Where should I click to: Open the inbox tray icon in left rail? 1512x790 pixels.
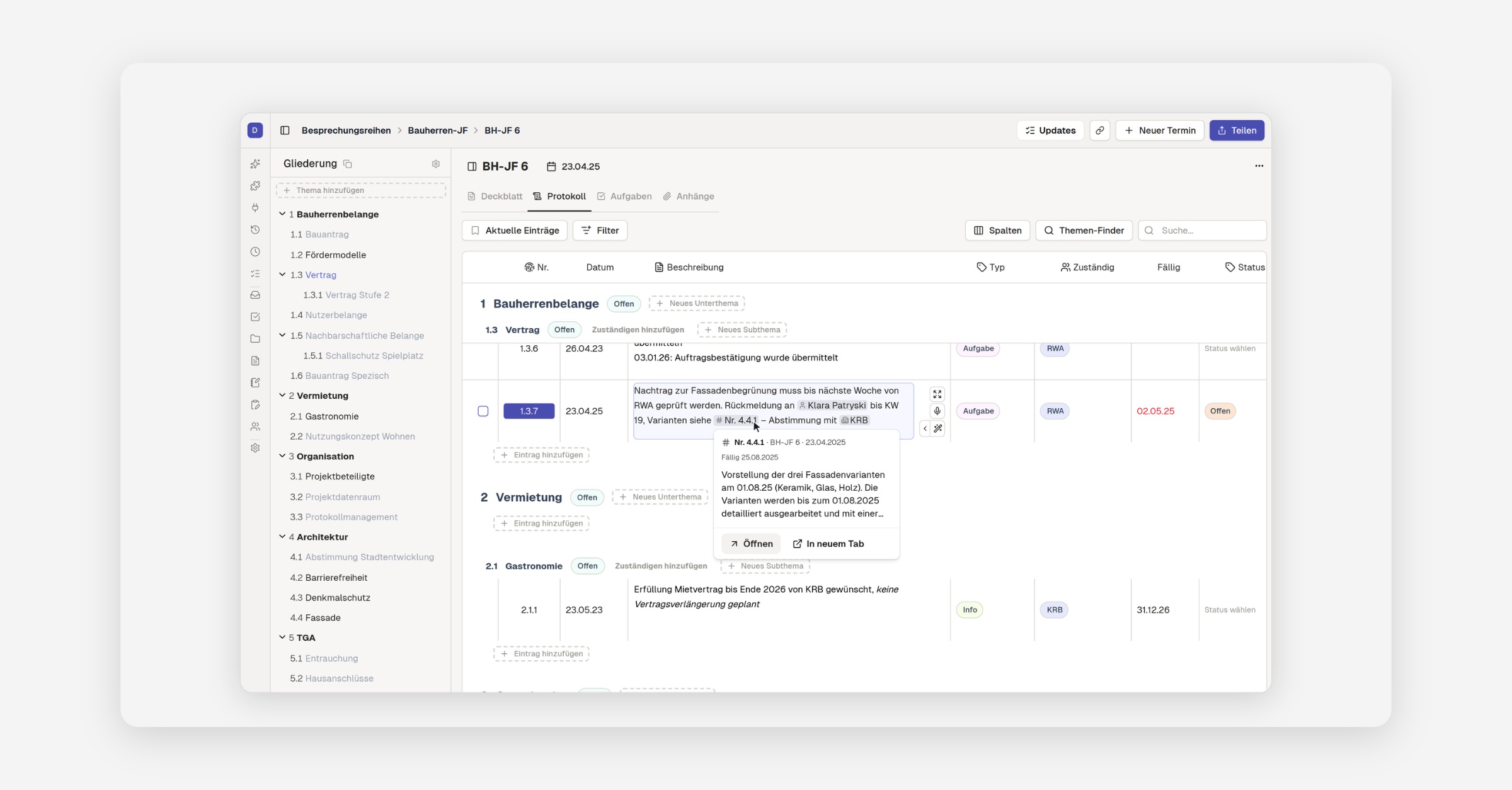255,295
